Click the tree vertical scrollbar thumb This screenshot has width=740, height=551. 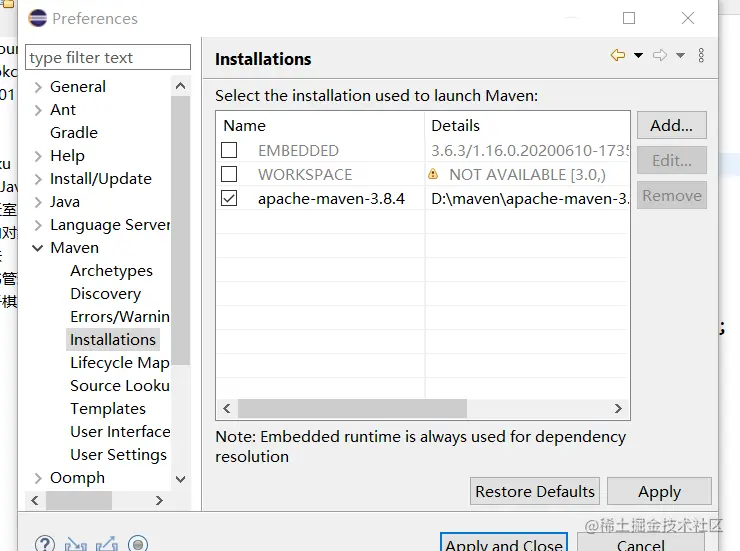pos(180,230)
